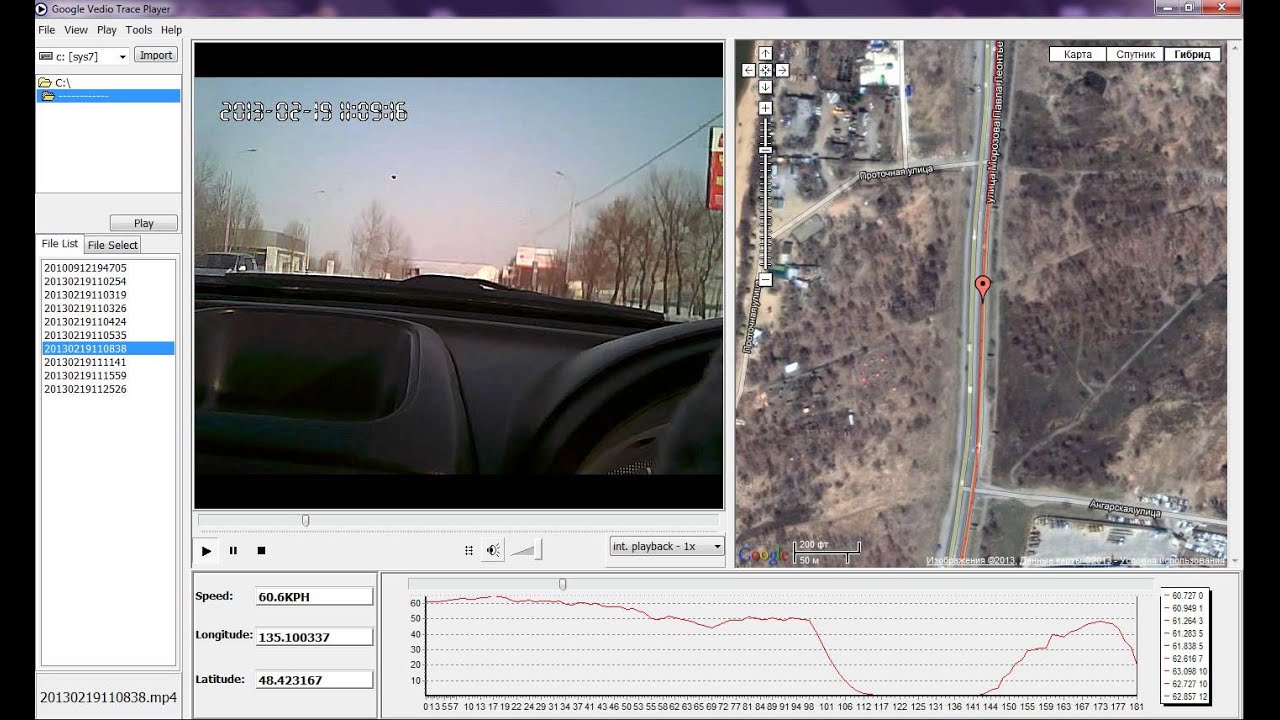Image resolution: width=1280 pixels, height=720 pixels.
Task: Open the Help menu
Action: click(171, 30)
